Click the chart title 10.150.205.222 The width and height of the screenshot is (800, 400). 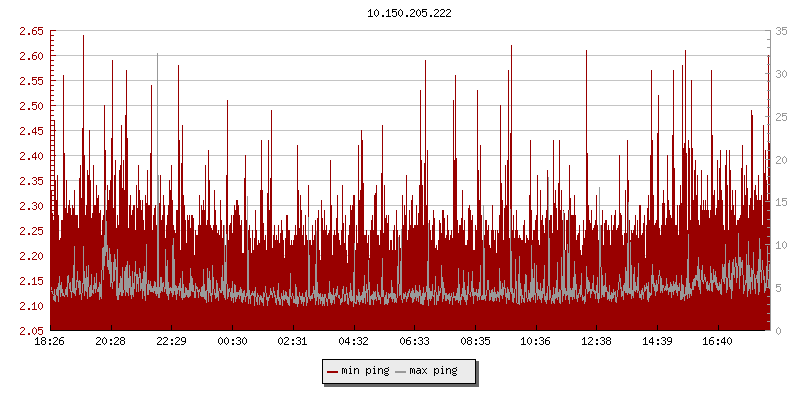[x=410, y=12]
